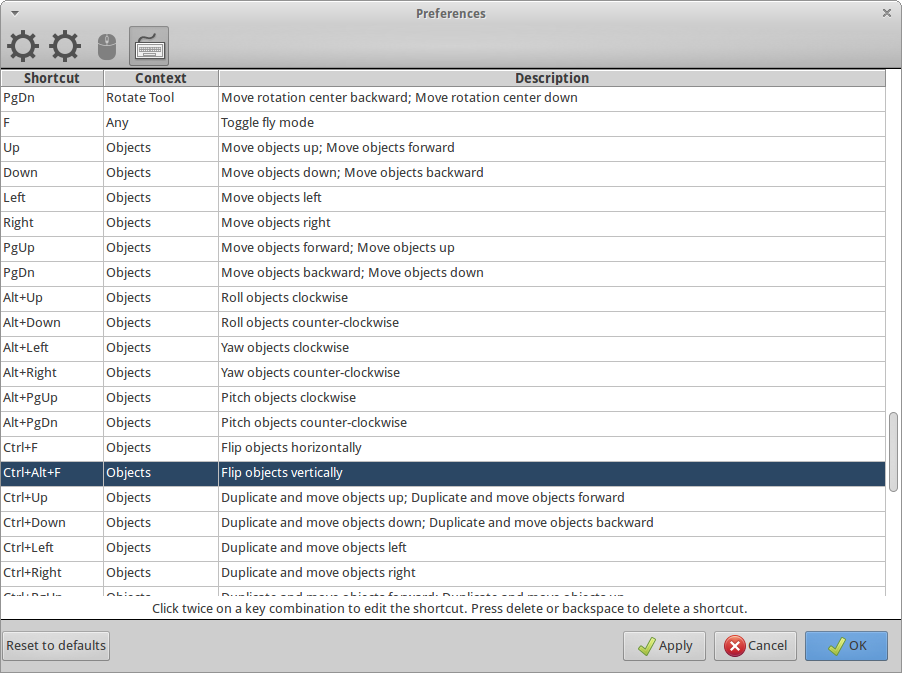The height and width of the screenshot is (673, 902).
Task: Click the Shortcut column header
Action: point(51,78)
